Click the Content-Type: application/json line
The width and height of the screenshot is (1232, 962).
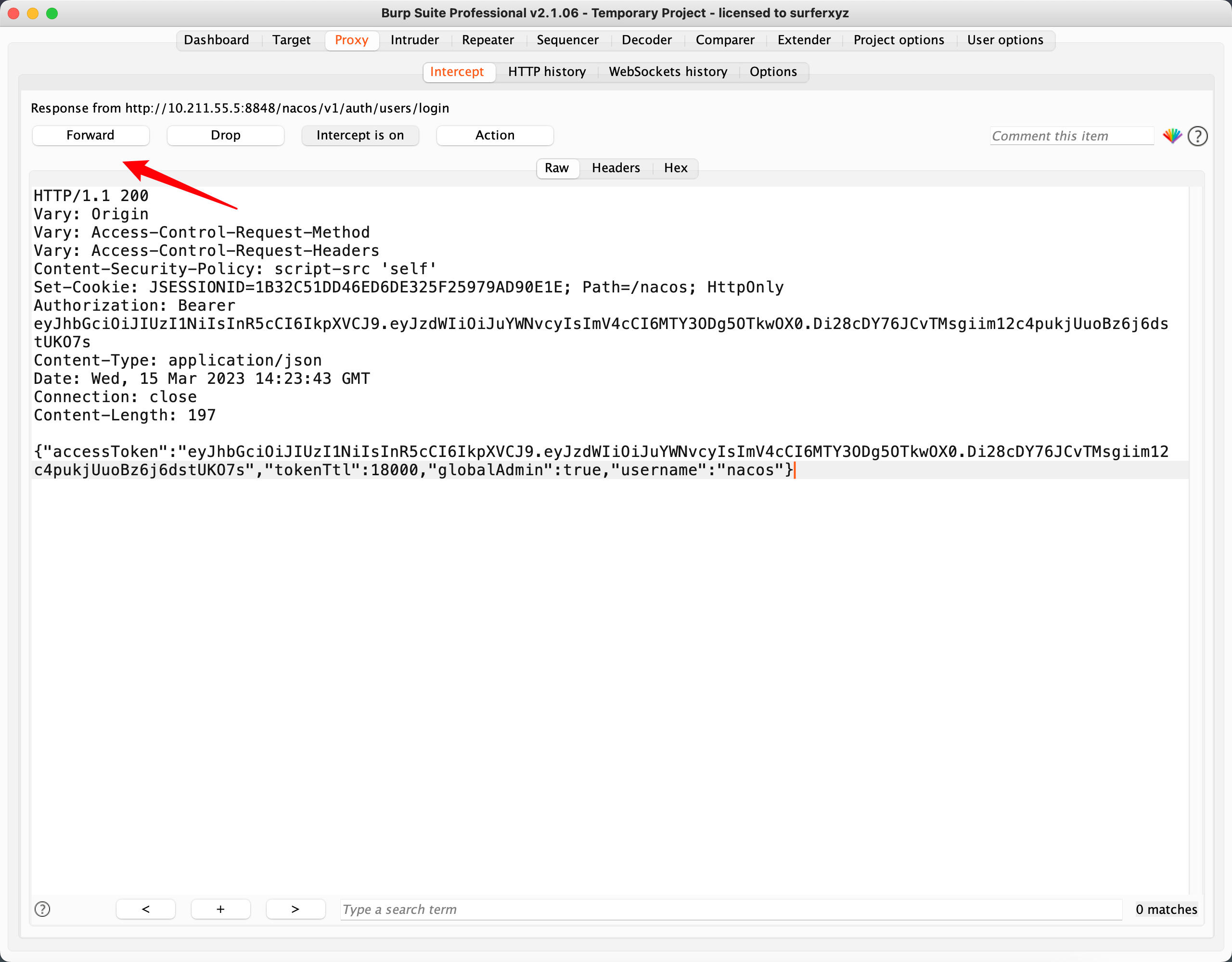click(178, 360)
